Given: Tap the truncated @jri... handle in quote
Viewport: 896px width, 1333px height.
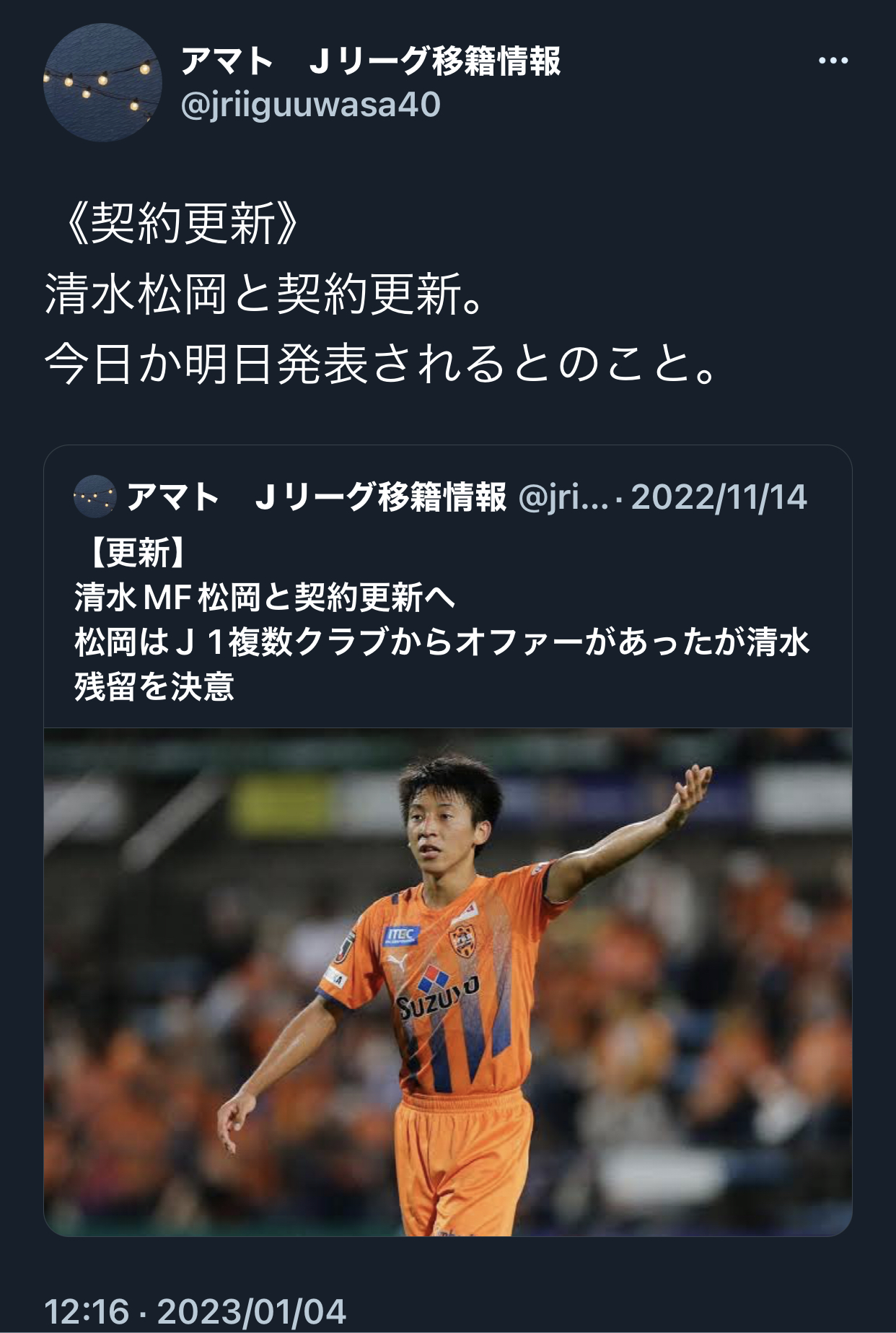Looking at the screenshot, I should click(x=563, y=497).
